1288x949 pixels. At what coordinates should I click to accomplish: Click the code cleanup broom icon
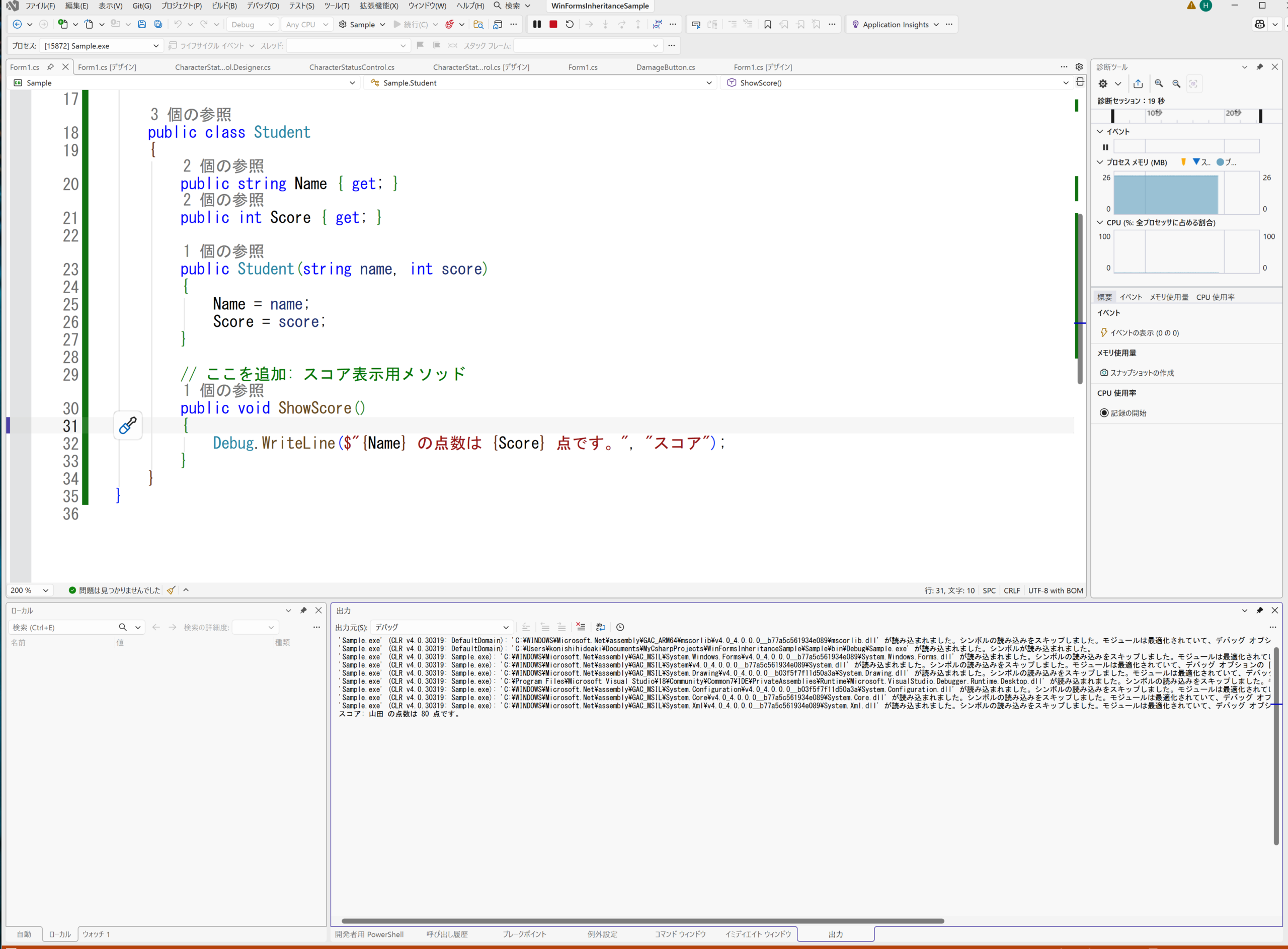coord(171,590)
